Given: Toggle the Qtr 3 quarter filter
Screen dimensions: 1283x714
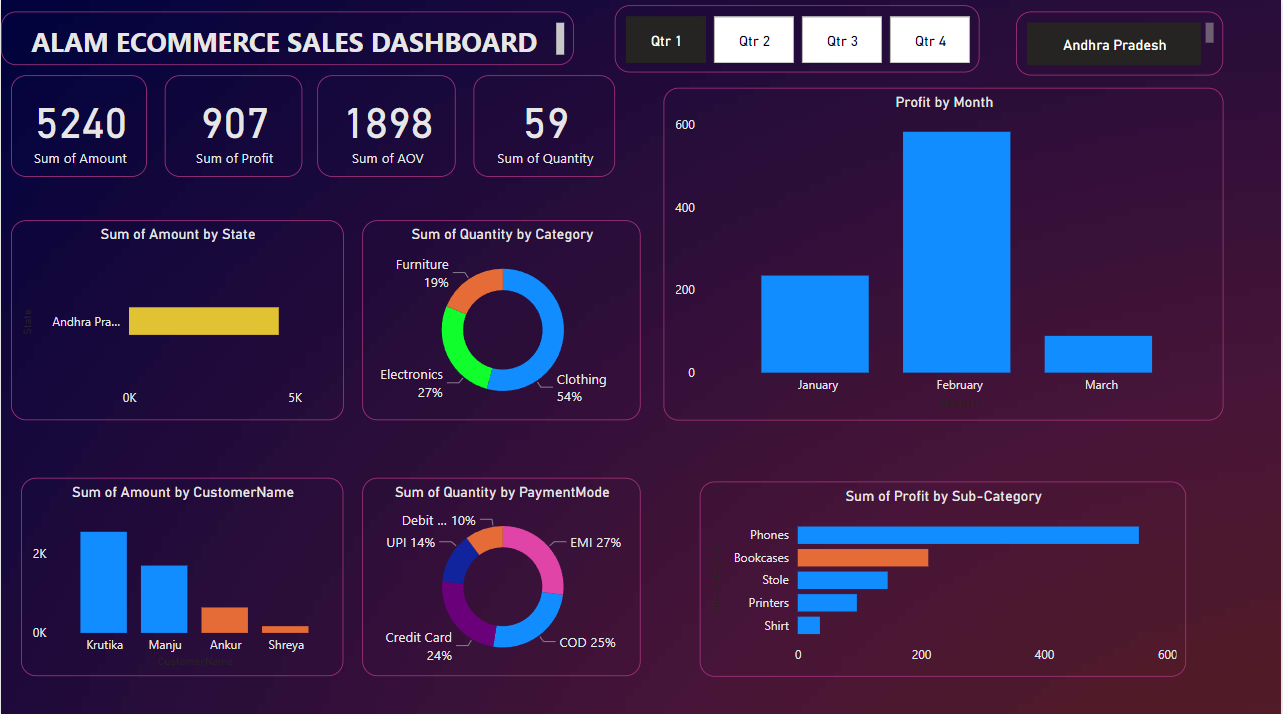Looking at the screenshot, I should pyautogui.click(x=842, y=41).
